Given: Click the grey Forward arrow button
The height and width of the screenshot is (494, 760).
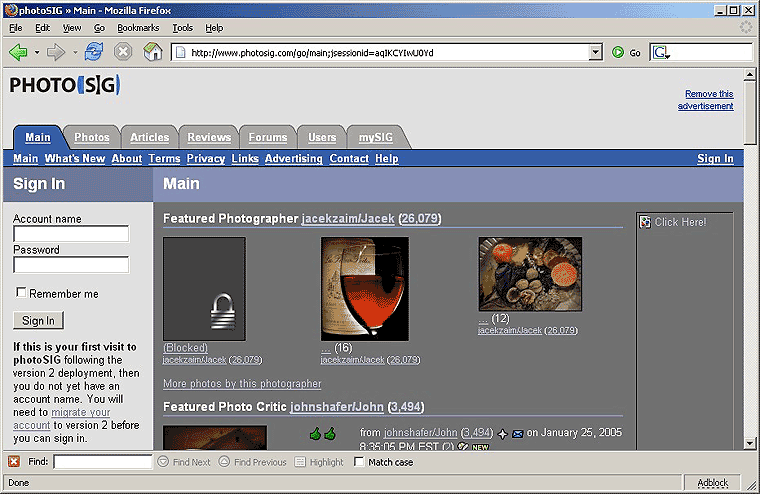Looking at the screenshot, I should pos(56,52).
